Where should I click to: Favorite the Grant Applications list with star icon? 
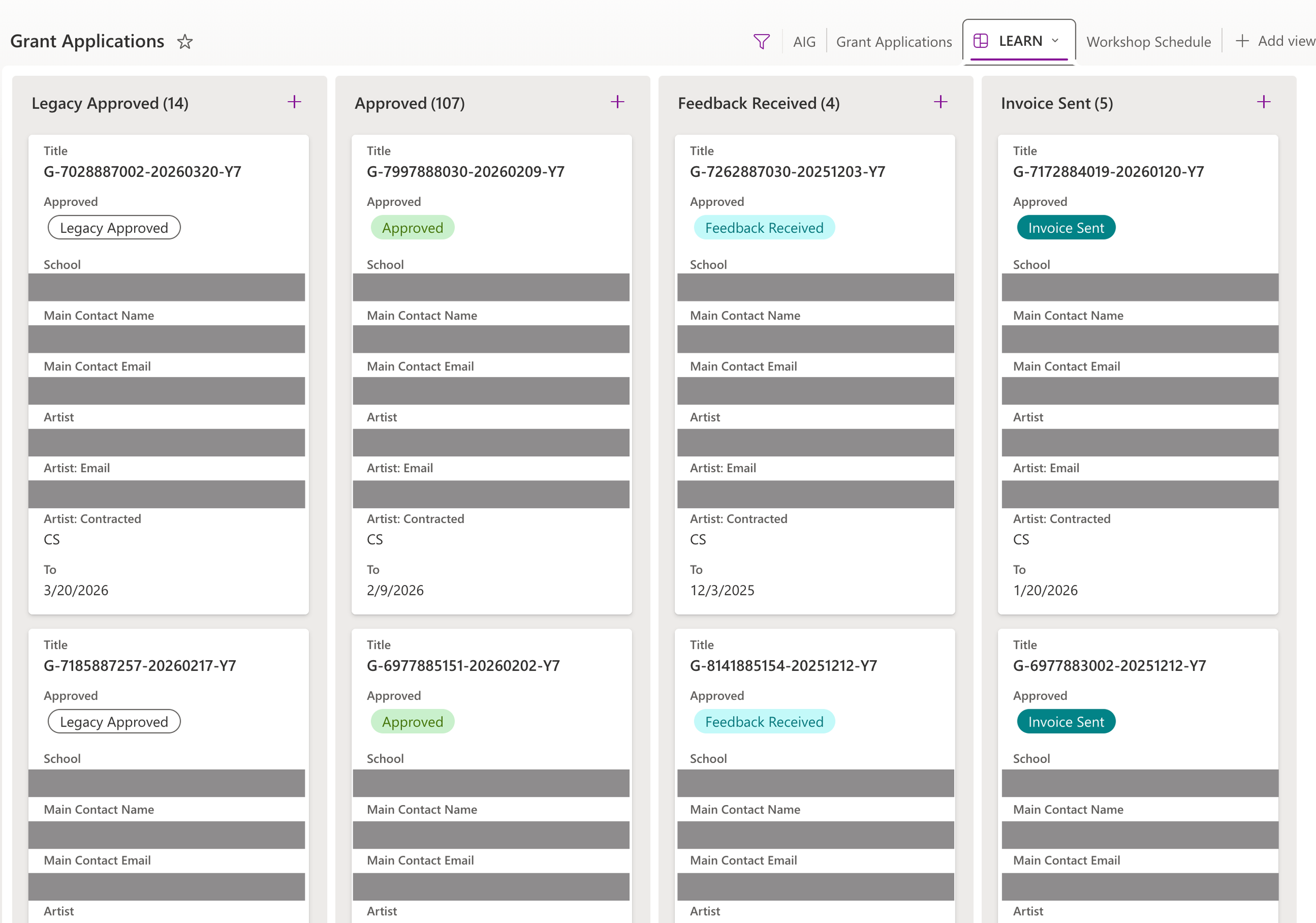click(x=185, y=41)
